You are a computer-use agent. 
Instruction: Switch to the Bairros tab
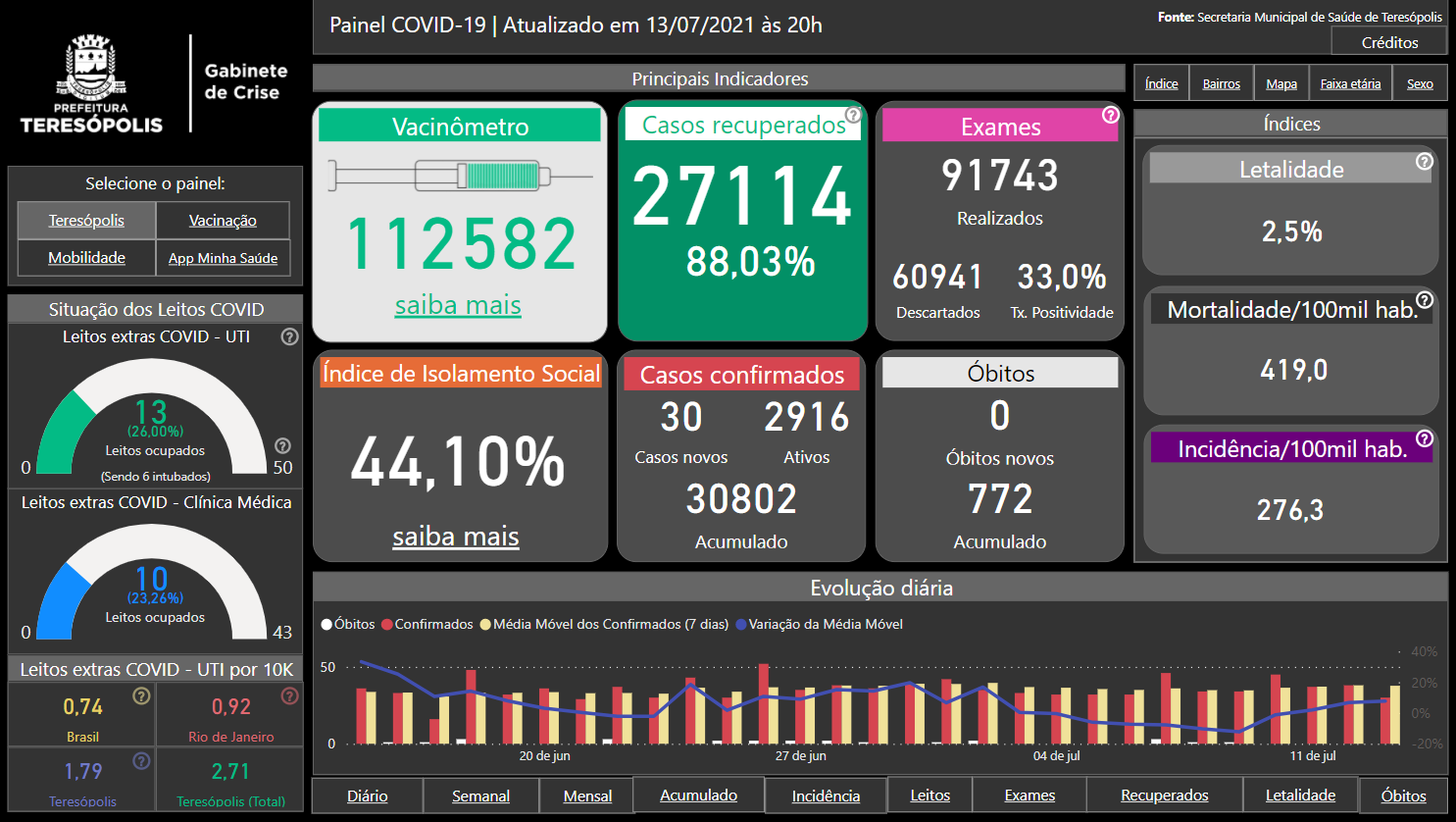pyautogui.click(x=1221, y=84)
